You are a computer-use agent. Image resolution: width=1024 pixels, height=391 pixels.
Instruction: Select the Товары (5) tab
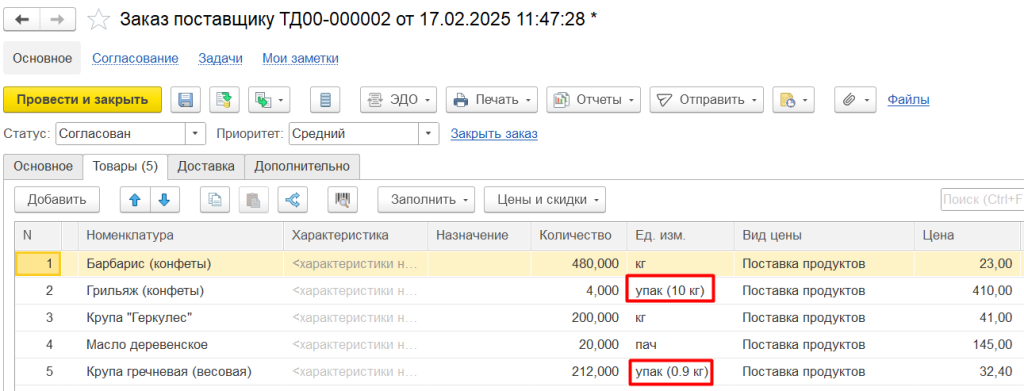pos(125,166)
